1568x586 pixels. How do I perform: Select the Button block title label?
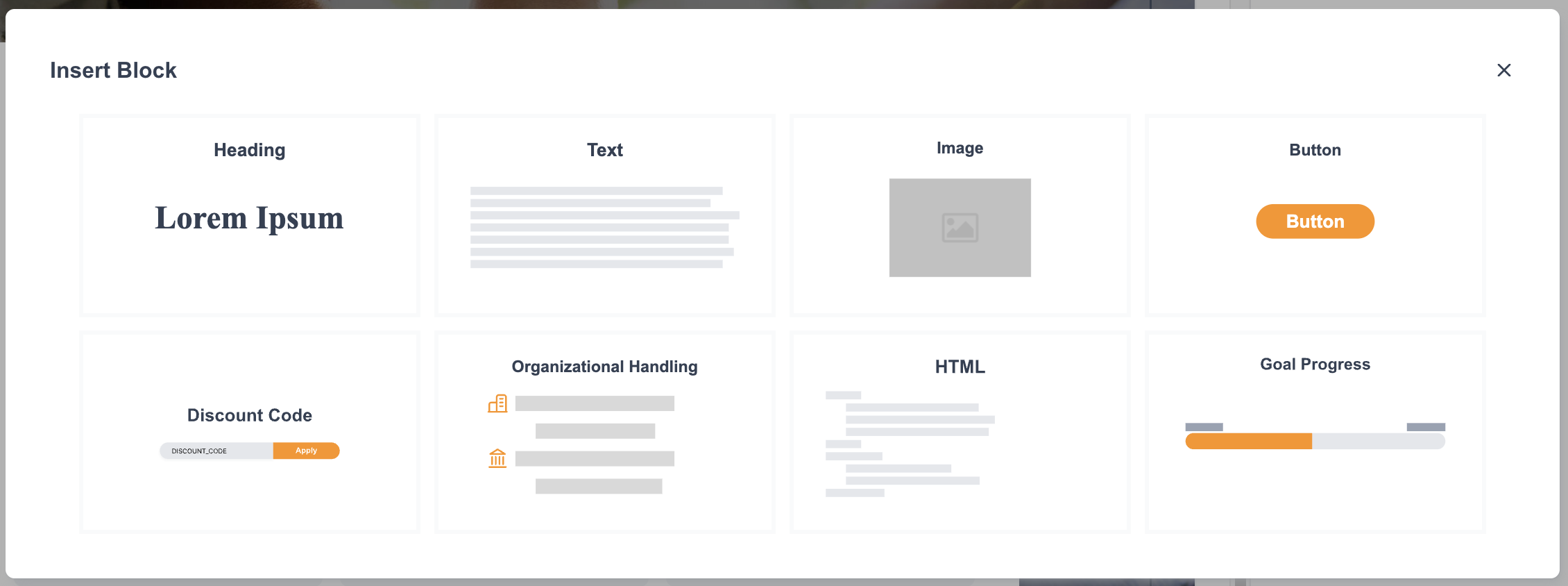[1315, 150]
